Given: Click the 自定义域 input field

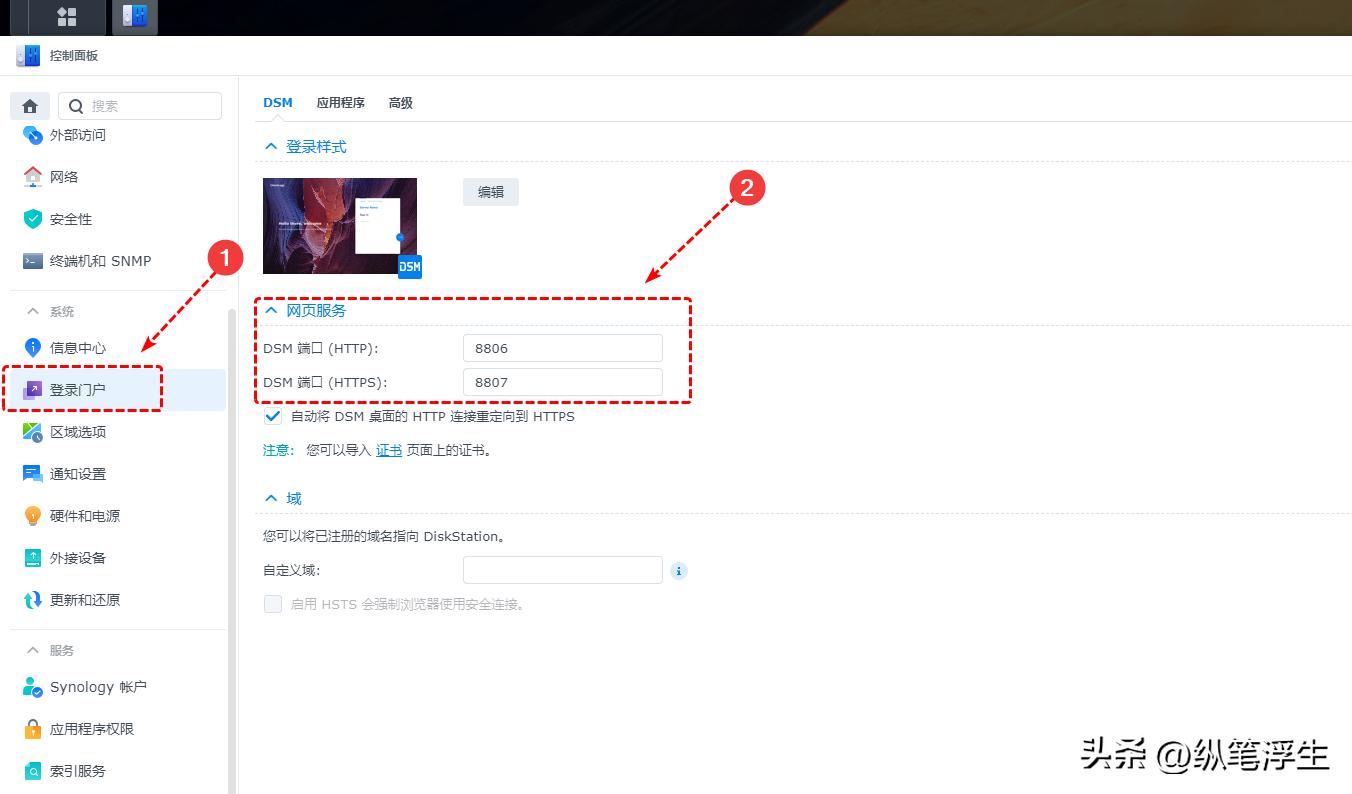Looking at the screenshot, I should pos(562,570).
